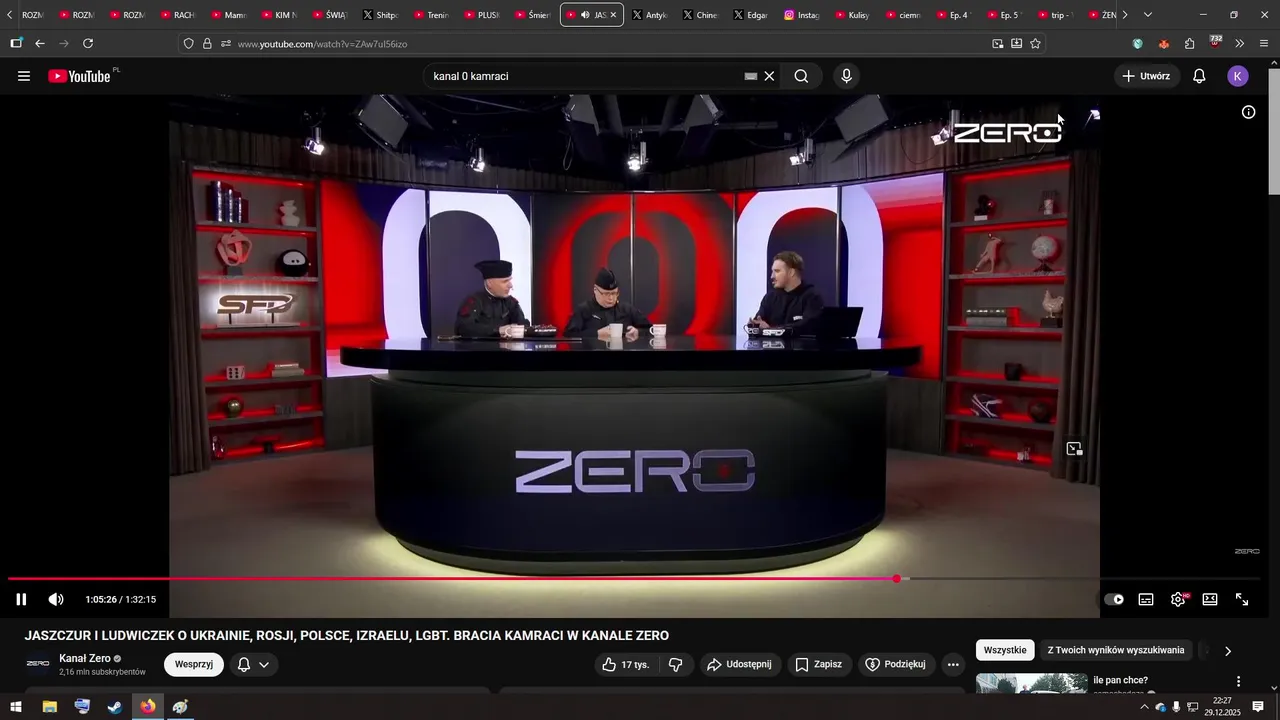Focus the search box containing 'kanal 0 kamraci'
Image resolution: width=1280 pixels, height=720 pixels.
click(585, 76)
